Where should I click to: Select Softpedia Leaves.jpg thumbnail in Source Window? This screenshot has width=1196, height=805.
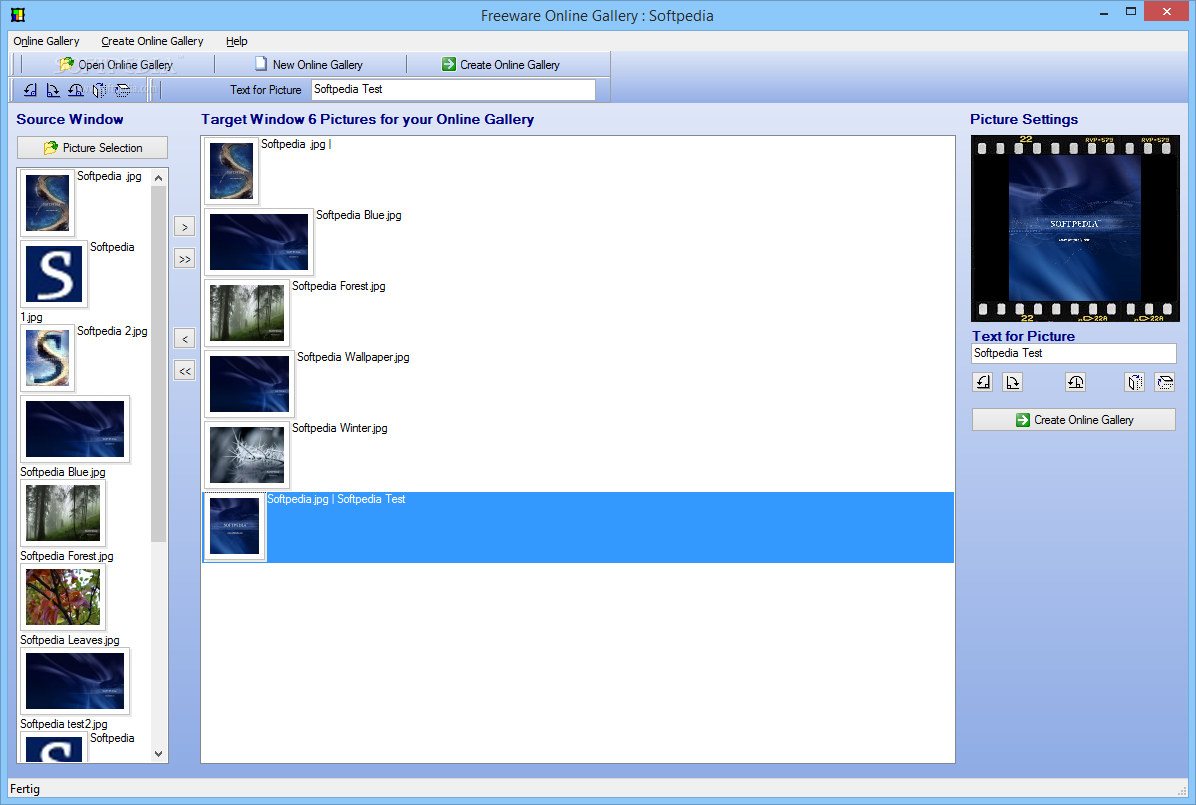click(x=63, y=597)
